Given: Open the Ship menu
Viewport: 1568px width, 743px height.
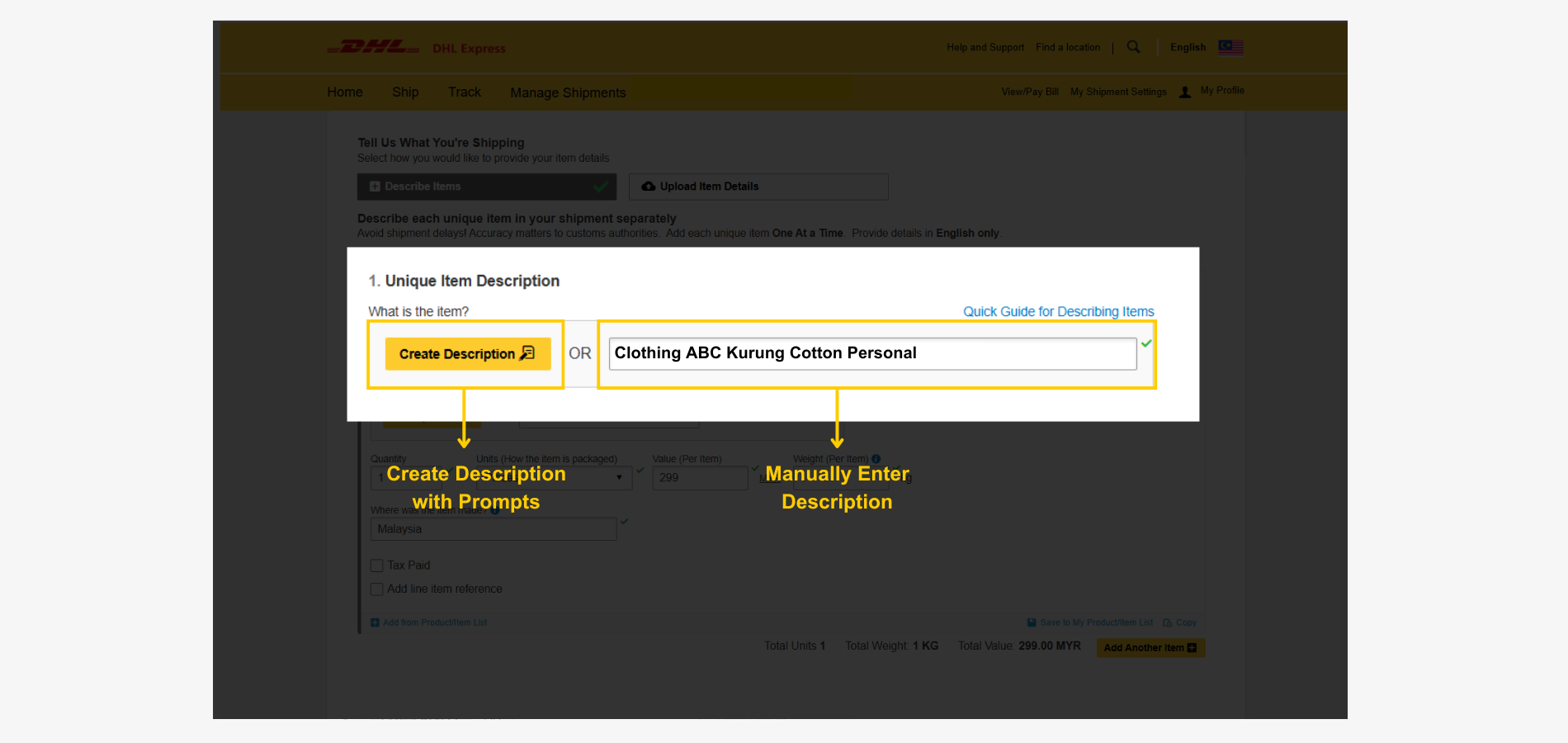Looking at the screenshot, I should point(405,92).
